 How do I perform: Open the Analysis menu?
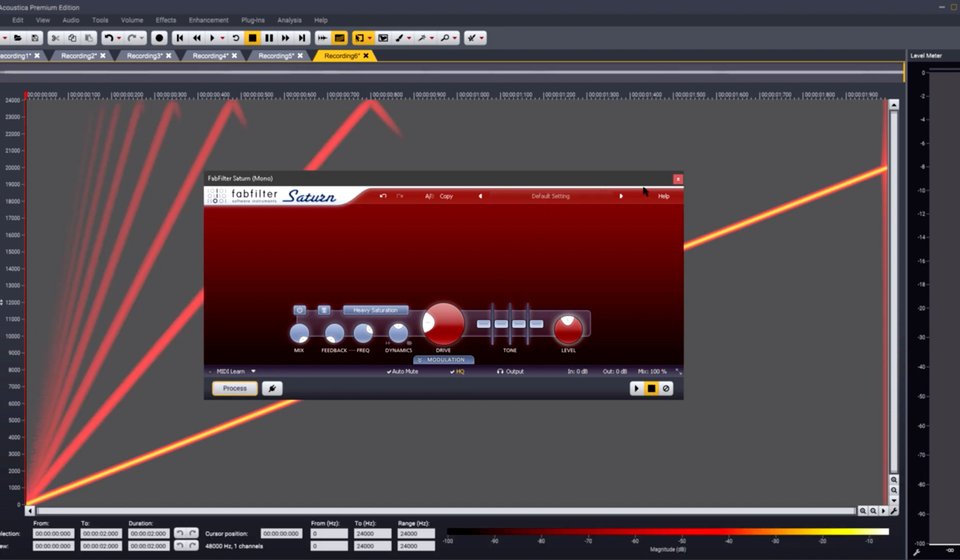click(290, 20)
